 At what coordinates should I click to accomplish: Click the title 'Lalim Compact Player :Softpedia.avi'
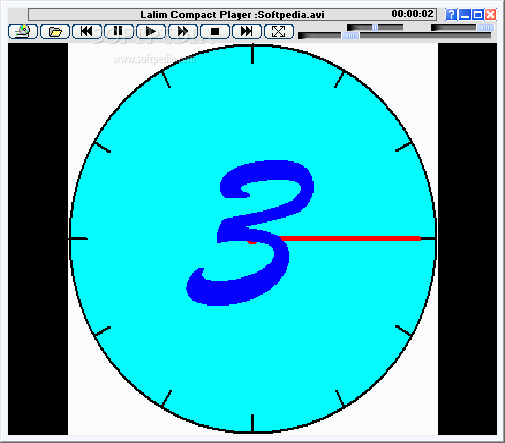(232, 15)
